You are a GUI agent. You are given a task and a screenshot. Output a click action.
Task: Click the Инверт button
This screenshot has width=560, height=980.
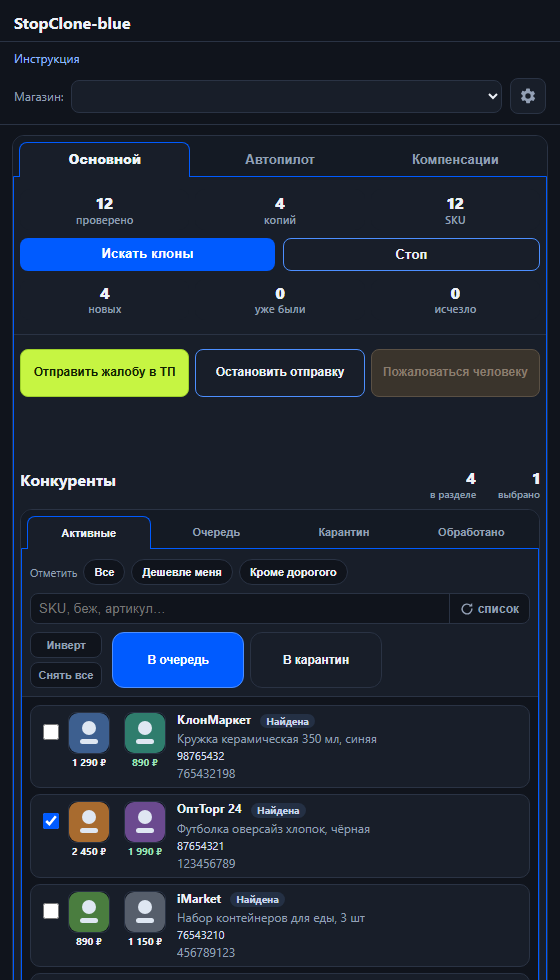[x=66, y=645]
